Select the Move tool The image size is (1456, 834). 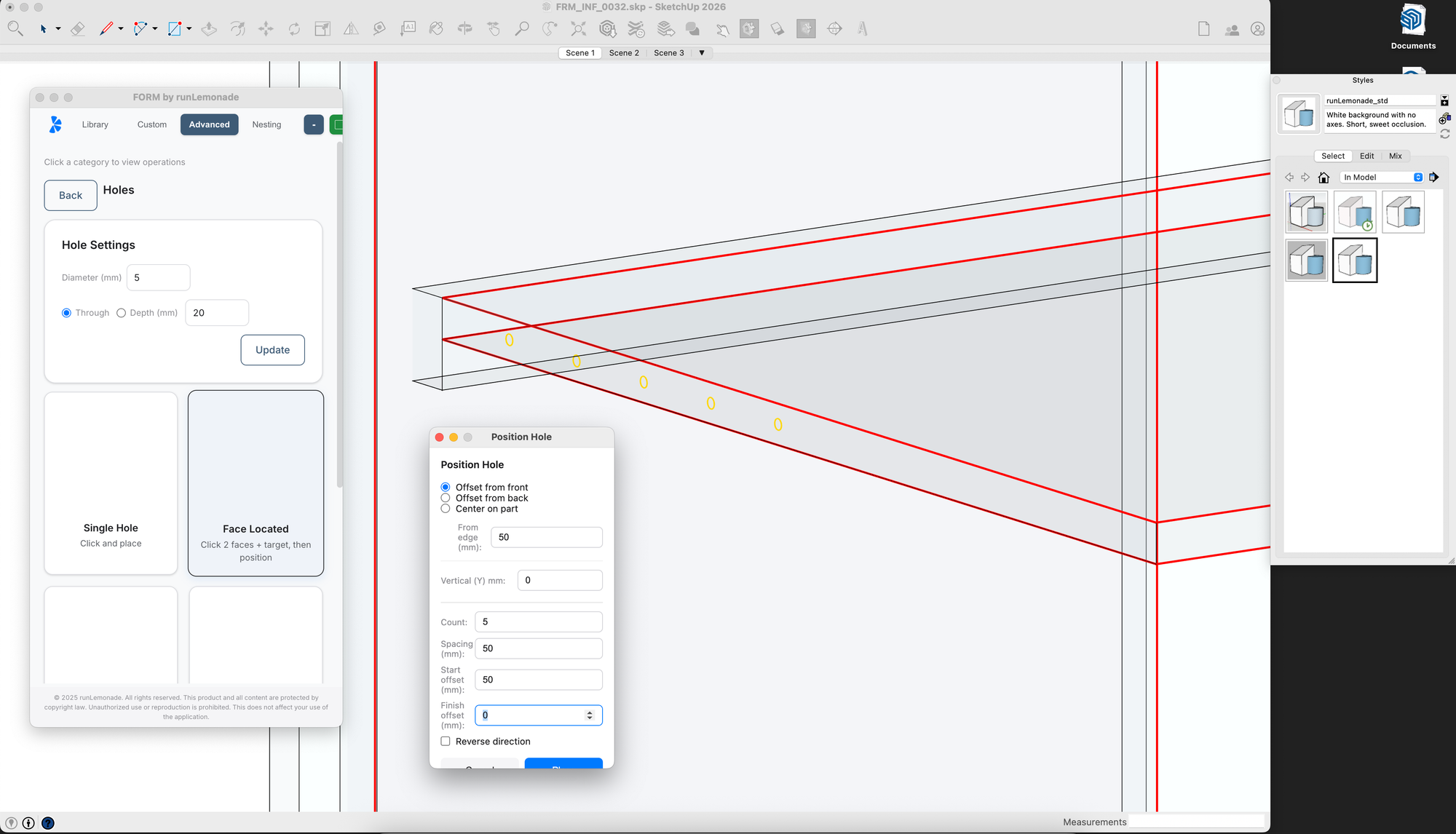pos(266,29)
